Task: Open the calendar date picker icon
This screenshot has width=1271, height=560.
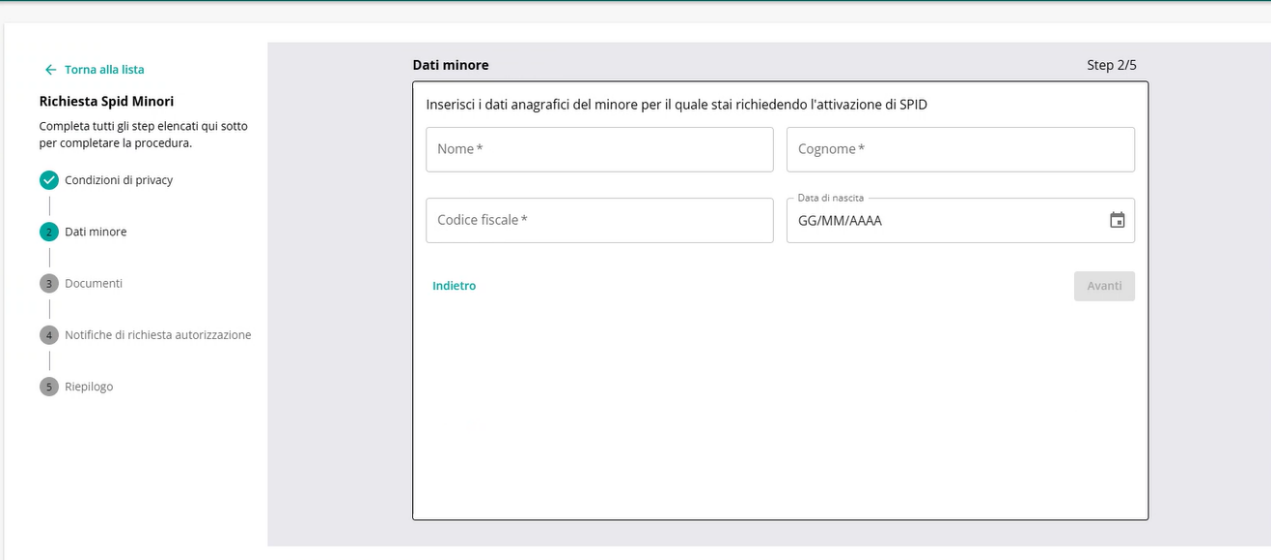Action: coord(1117,220)
